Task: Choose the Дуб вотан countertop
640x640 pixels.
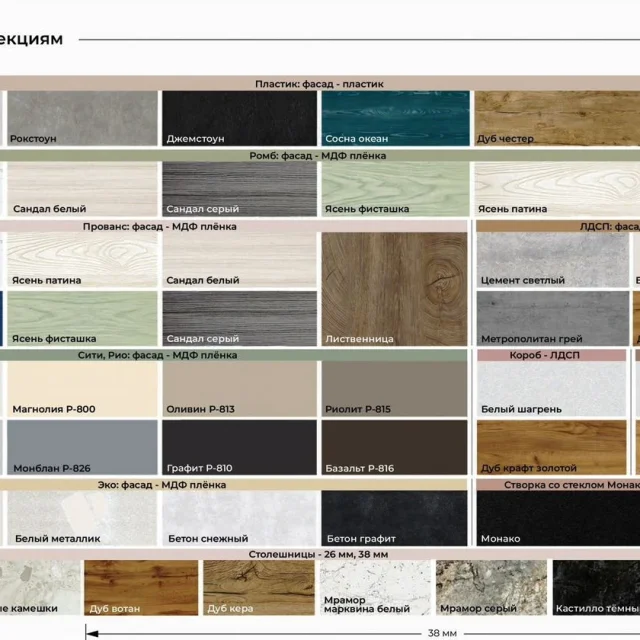Action: pos(141,588)
